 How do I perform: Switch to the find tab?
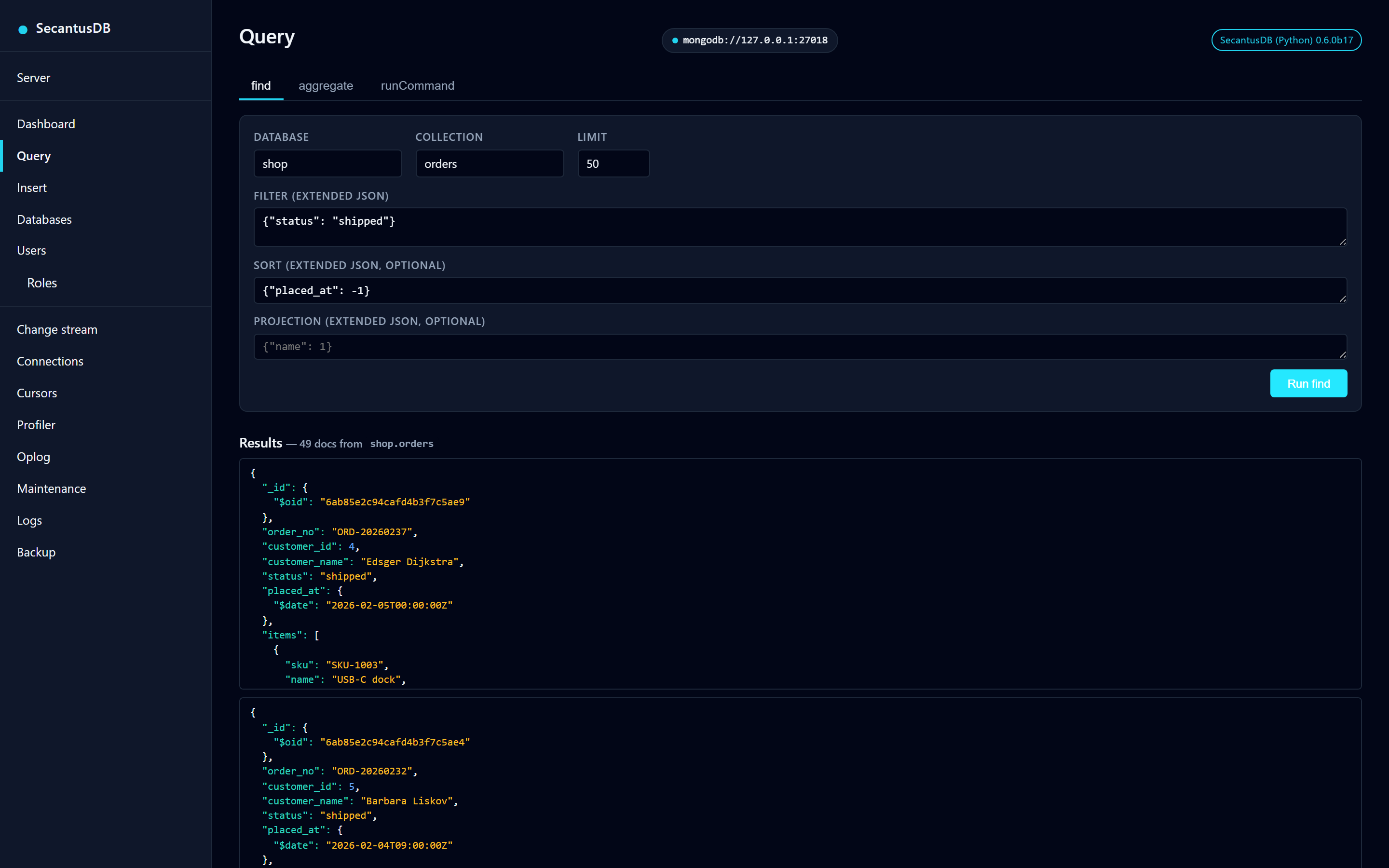tap(260, 85)
